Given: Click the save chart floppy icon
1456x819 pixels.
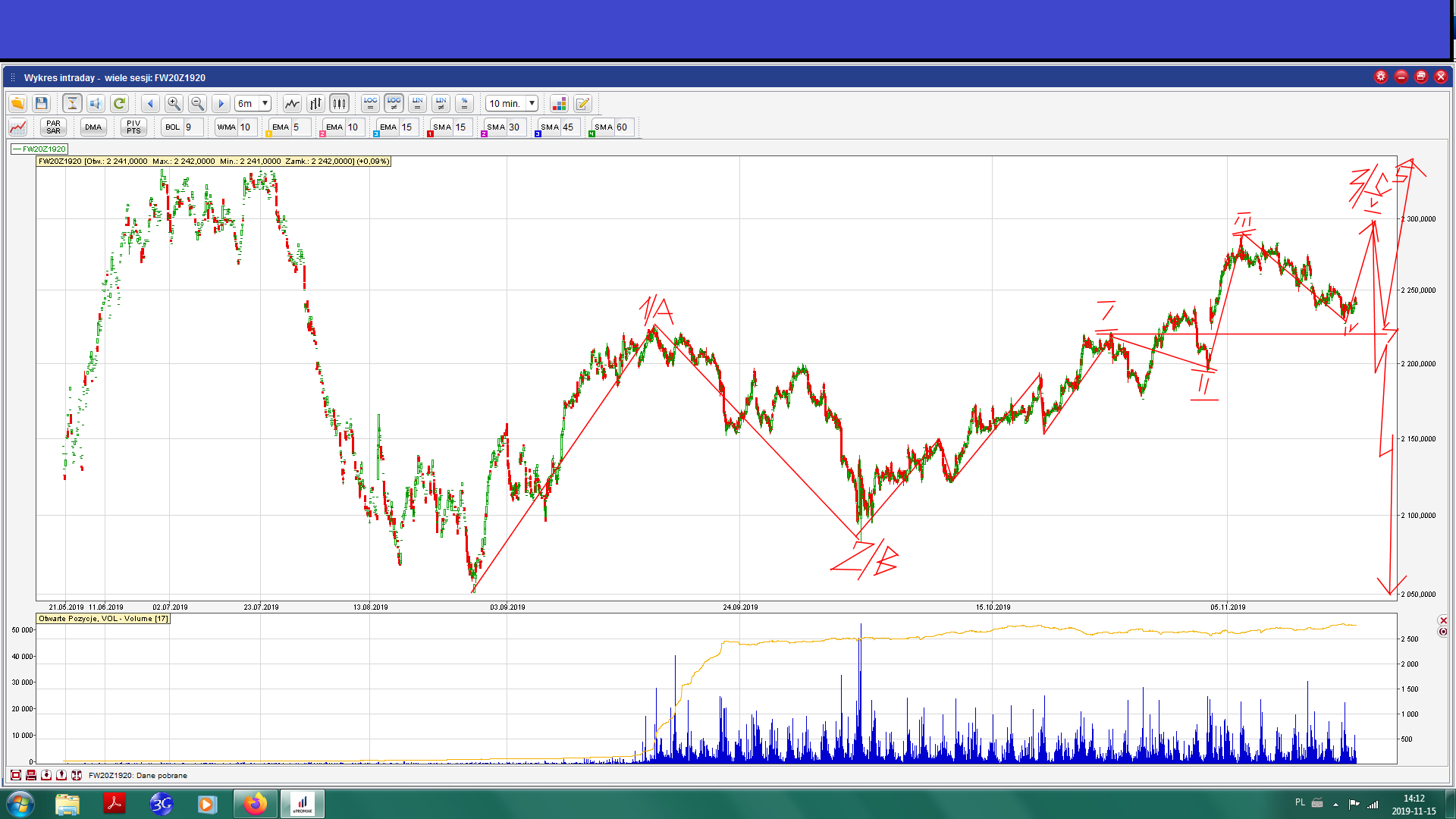Looking at the screenshot, I should tap(42, 103).
